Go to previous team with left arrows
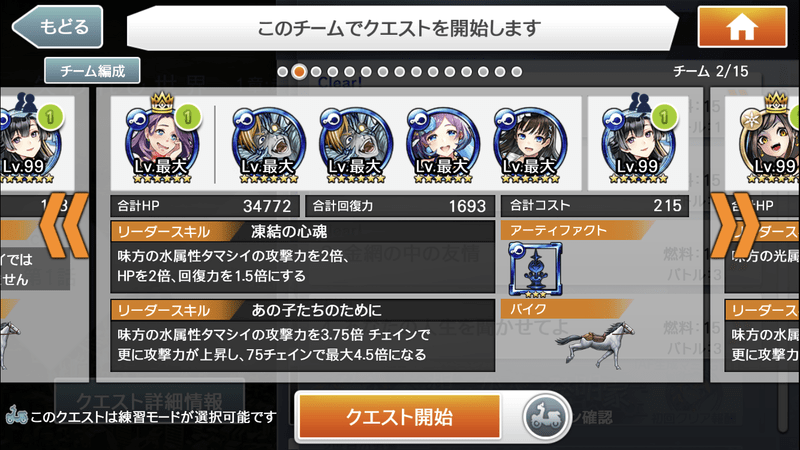Image resolution: width=800 pixels, height=450 pixels. pos(64,225)
